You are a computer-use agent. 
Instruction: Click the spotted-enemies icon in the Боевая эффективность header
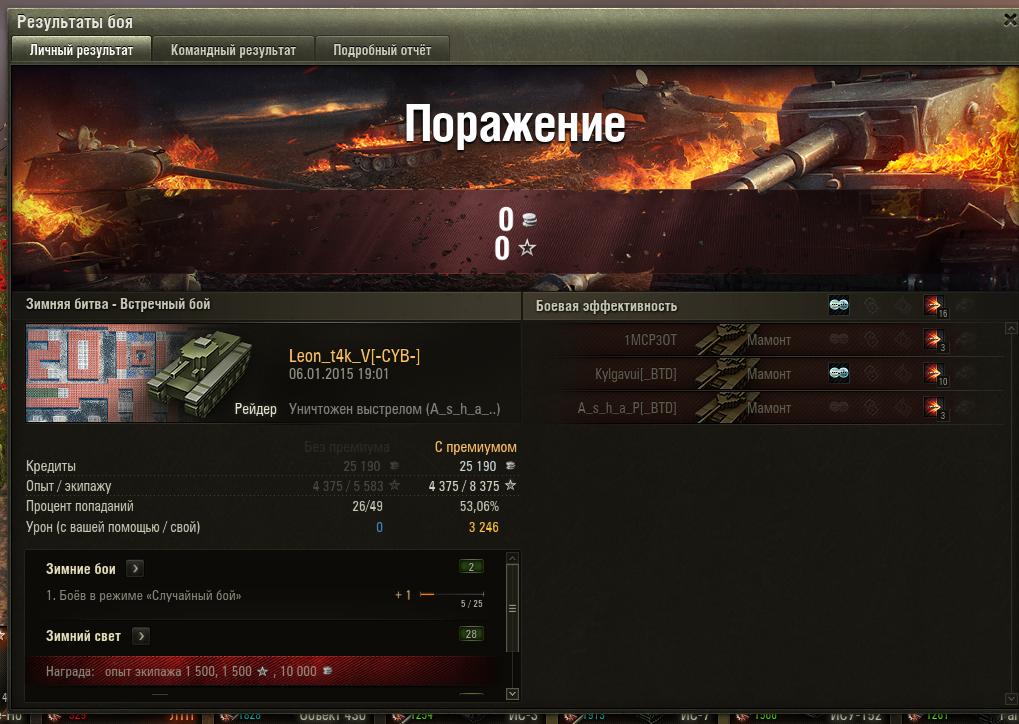[838, 305]
